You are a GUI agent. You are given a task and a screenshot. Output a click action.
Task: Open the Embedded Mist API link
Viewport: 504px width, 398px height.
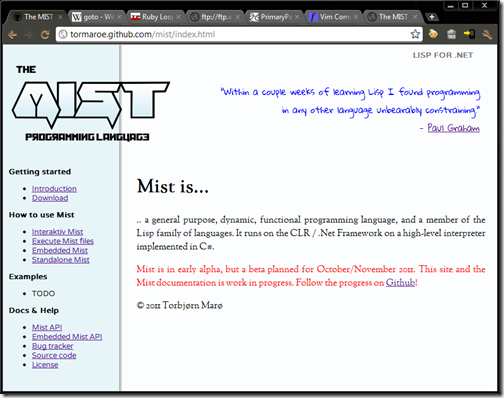coord(67,337)
